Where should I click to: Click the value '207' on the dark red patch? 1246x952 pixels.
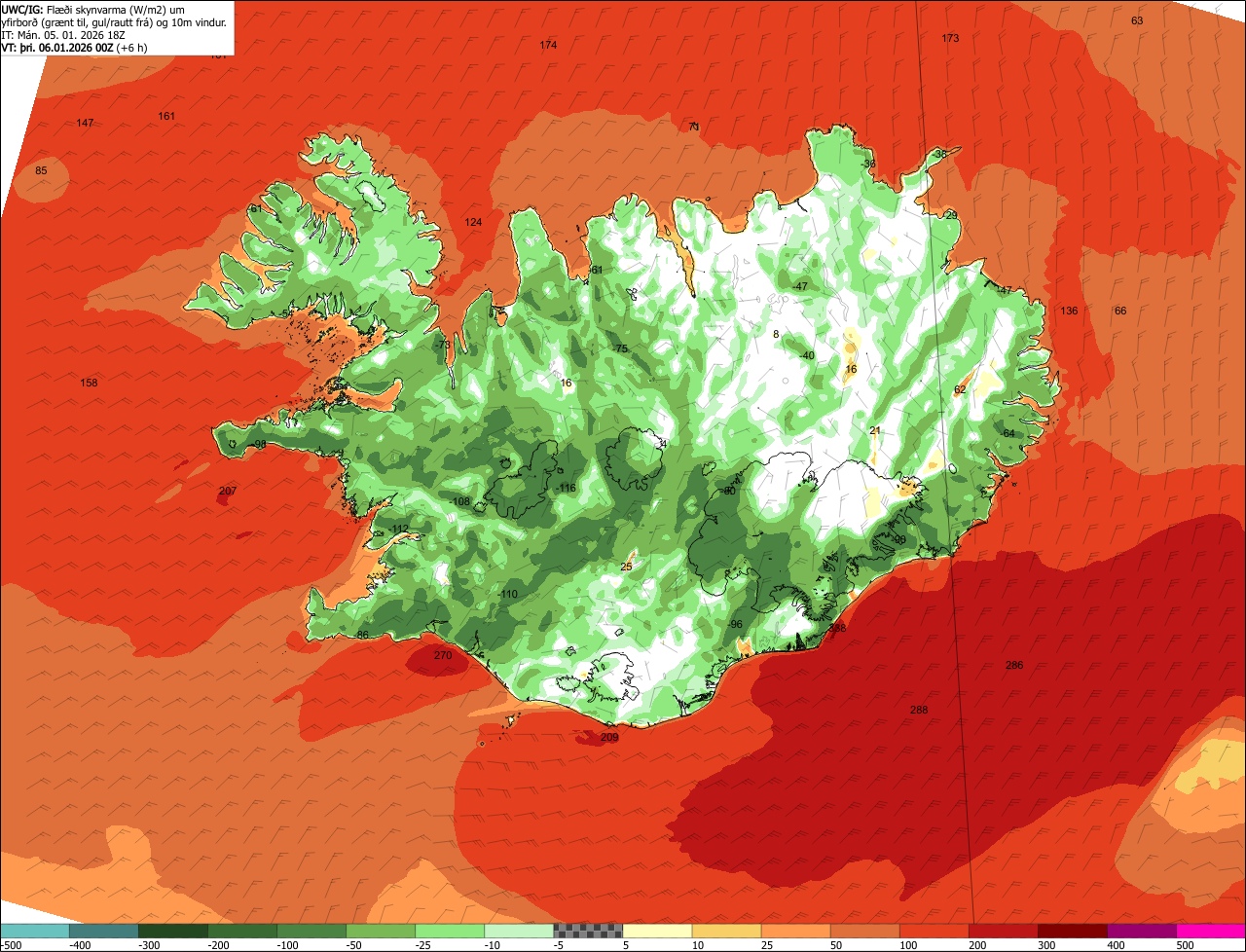pos(228,491)
